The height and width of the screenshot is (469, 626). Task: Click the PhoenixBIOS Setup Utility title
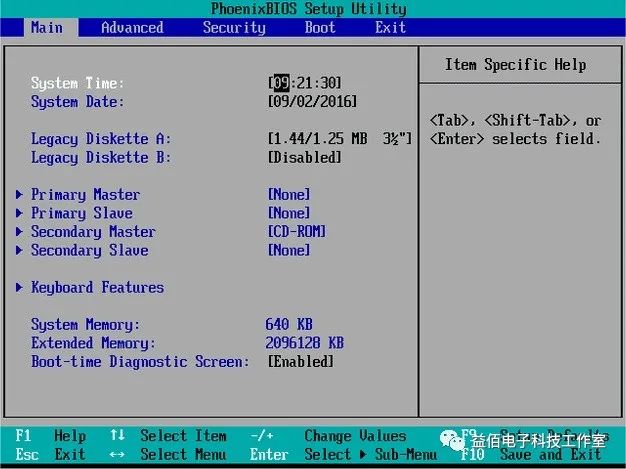click(309, 9)
